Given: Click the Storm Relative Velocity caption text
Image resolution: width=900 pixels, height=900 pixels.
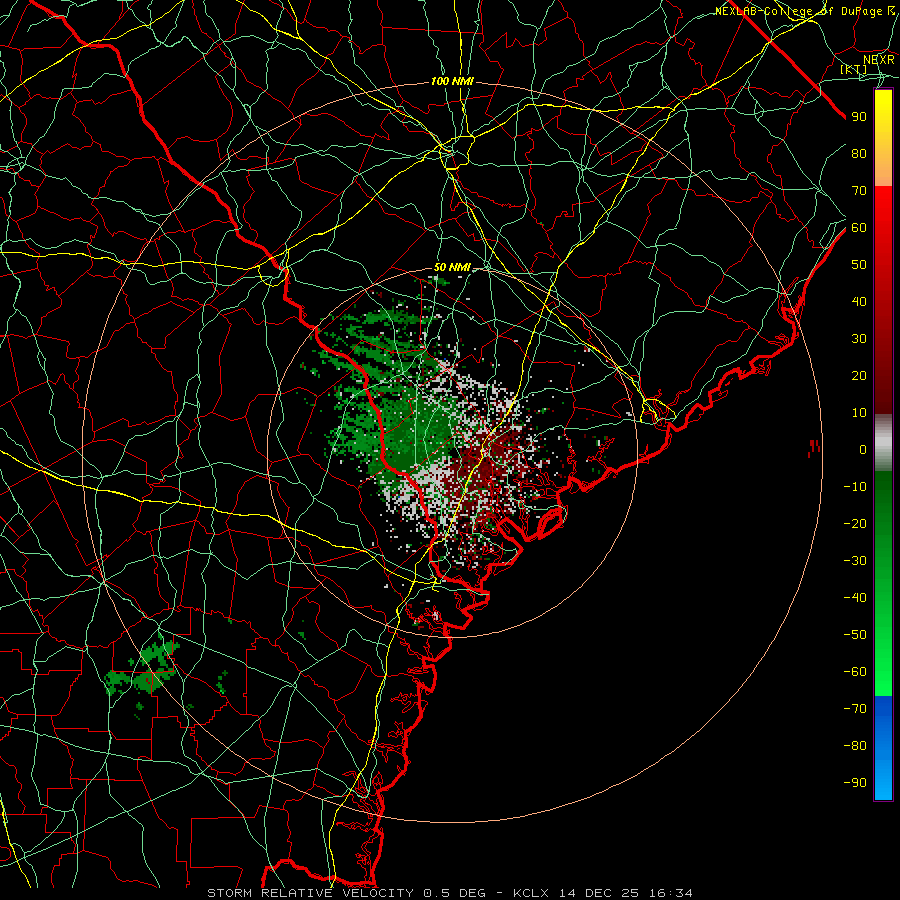Looking at the screenshot, I should (x=449, y=893).
